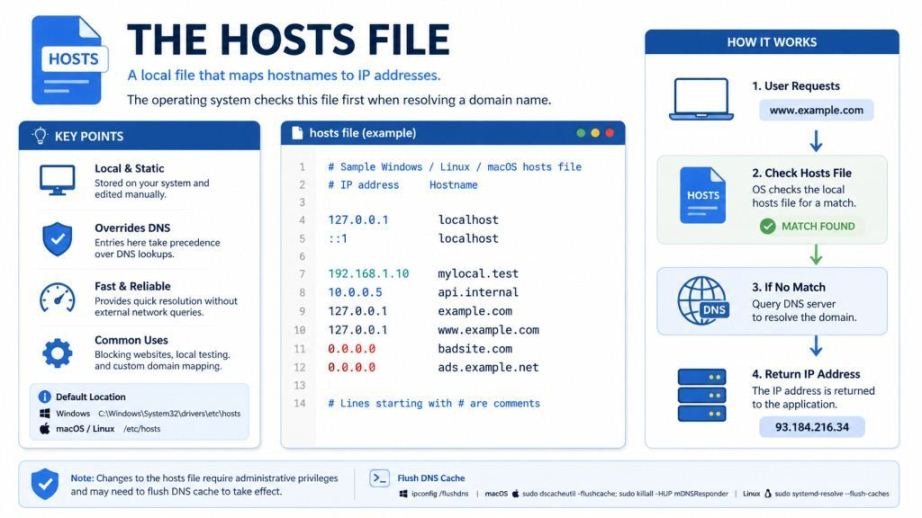Click the '3. If No Match' heading
The height and width of the screenshot is (518, 922).
click(x=789, y=288)
